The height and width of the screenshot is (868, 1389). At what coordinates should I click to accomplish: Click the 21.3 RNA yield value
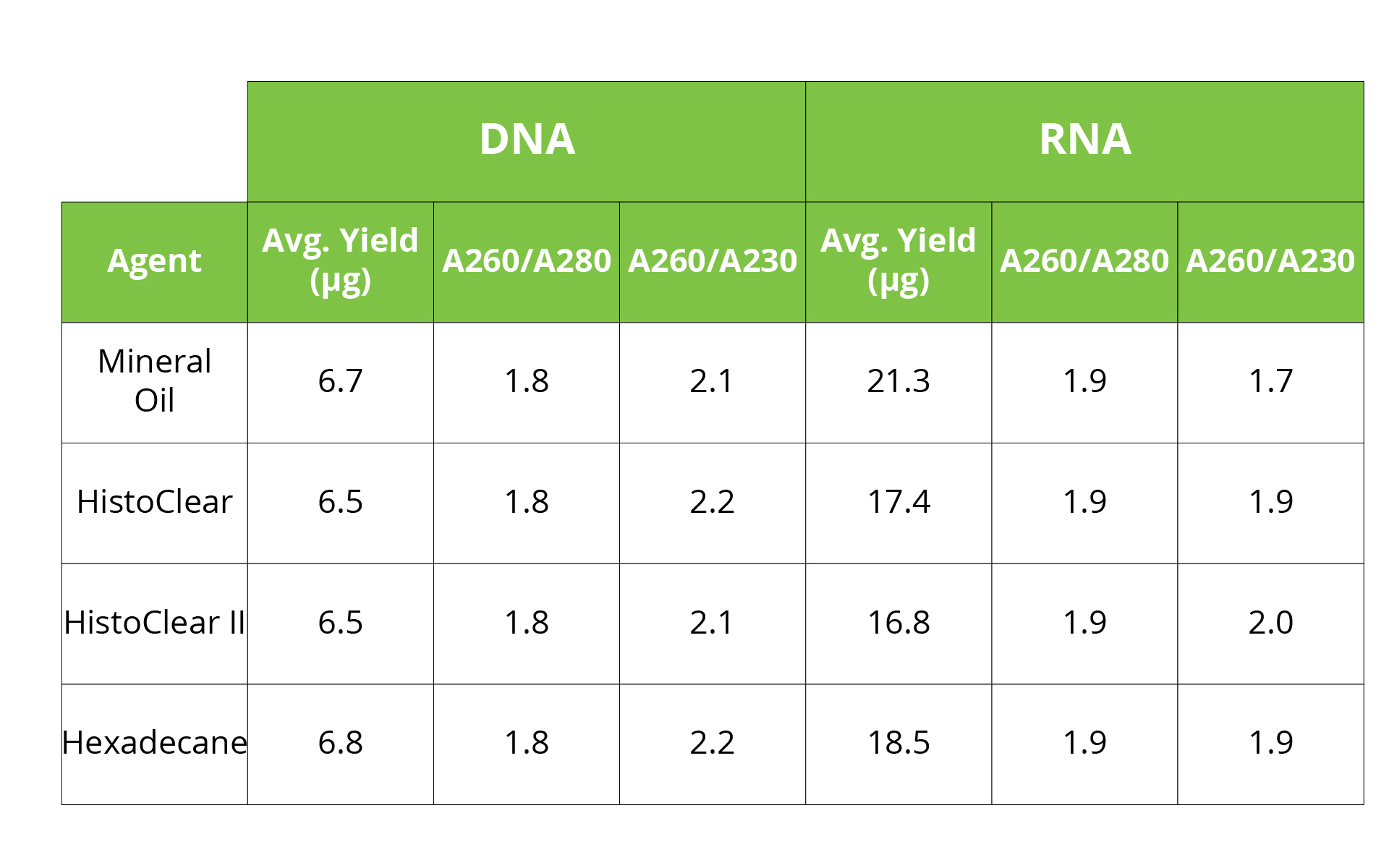coord(898,381)
